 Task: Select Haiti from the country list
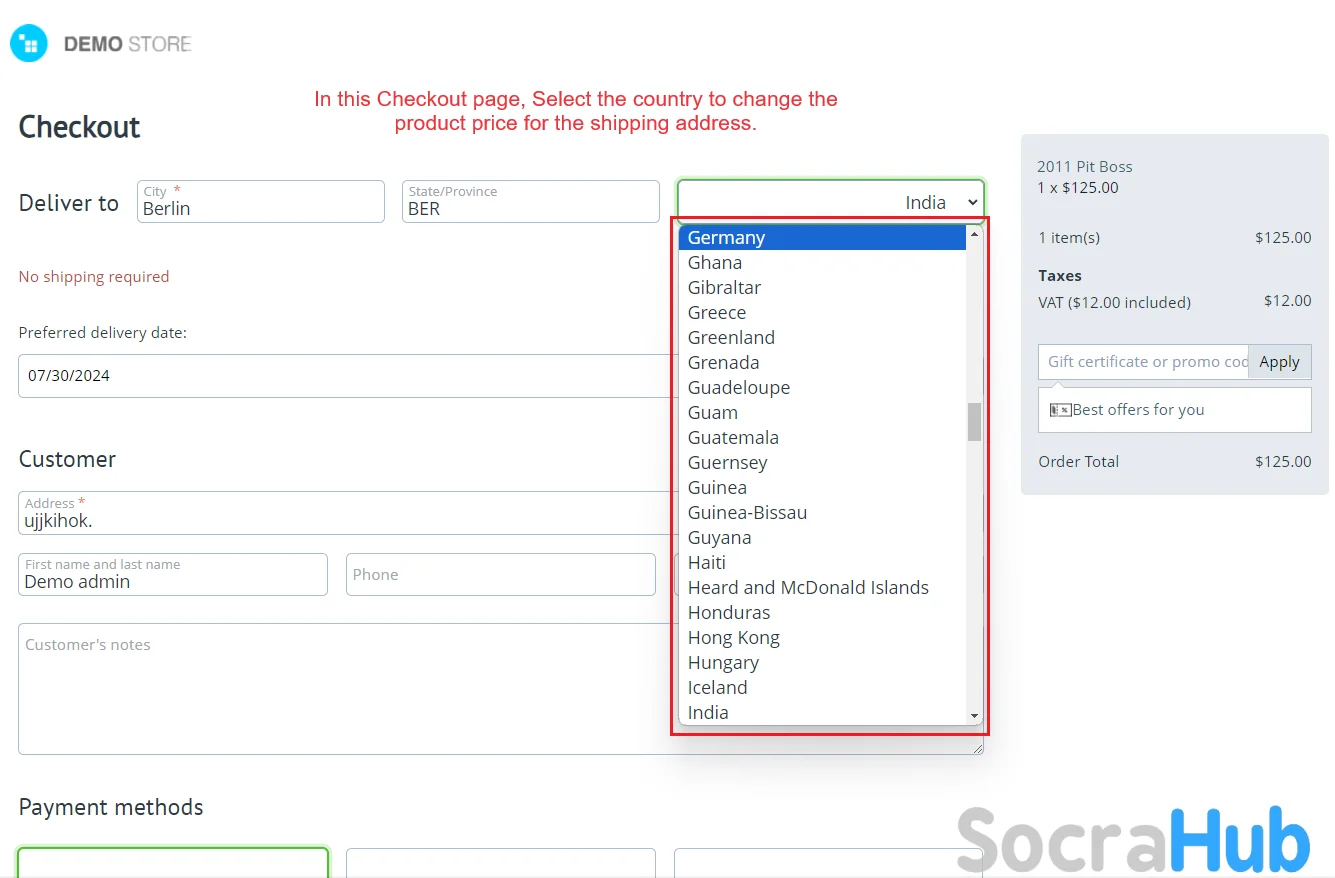pos(822,562)
